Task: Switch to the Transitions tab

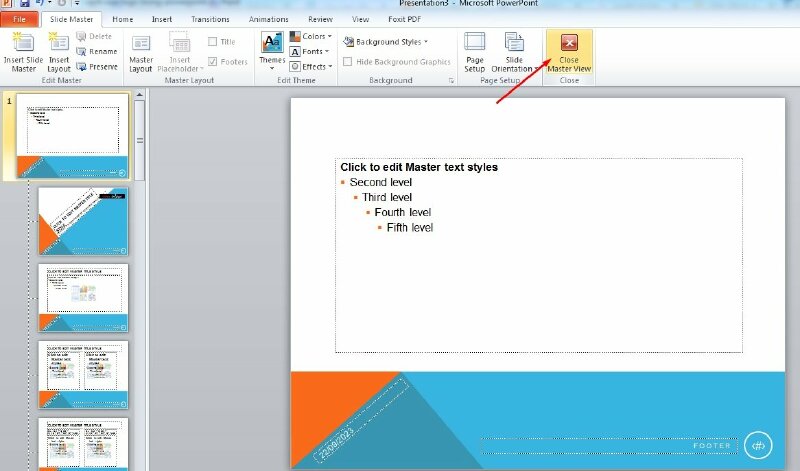Action: pos(210,19)
